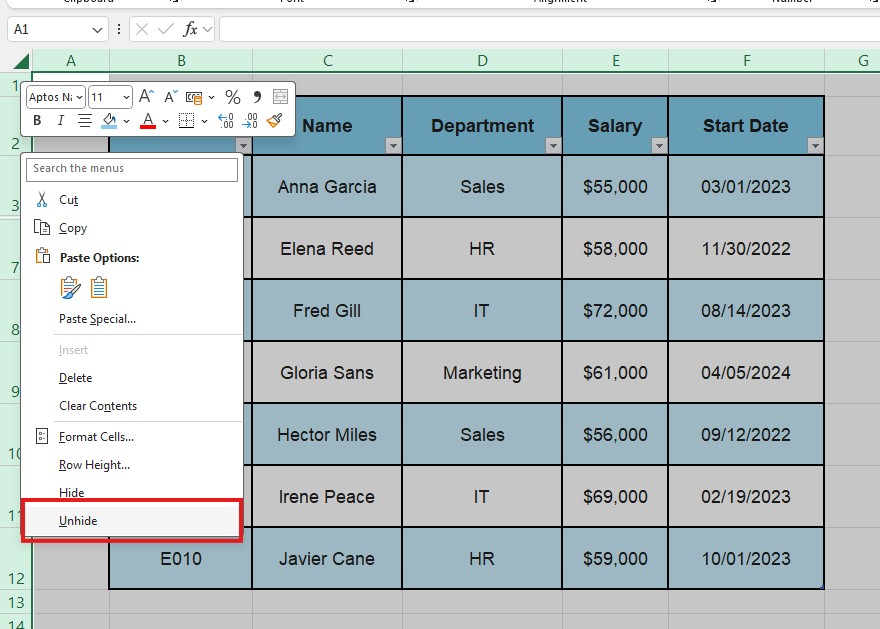Screen dimensions: 880x629
Task: Click the Search the menus field
Action: pyautogui.click(x=131, y=169)
